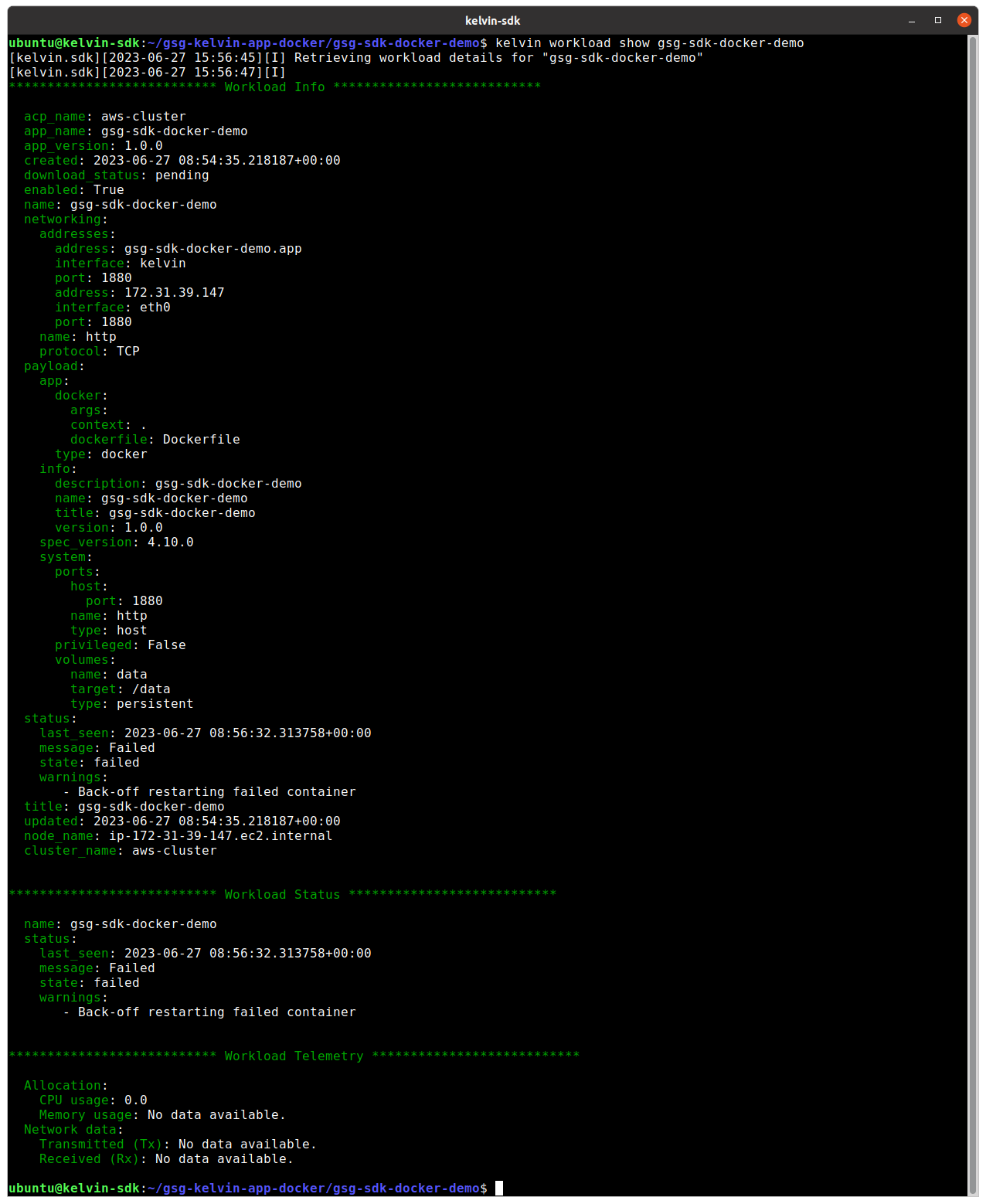Click the privileged False value

pos(167,645)
